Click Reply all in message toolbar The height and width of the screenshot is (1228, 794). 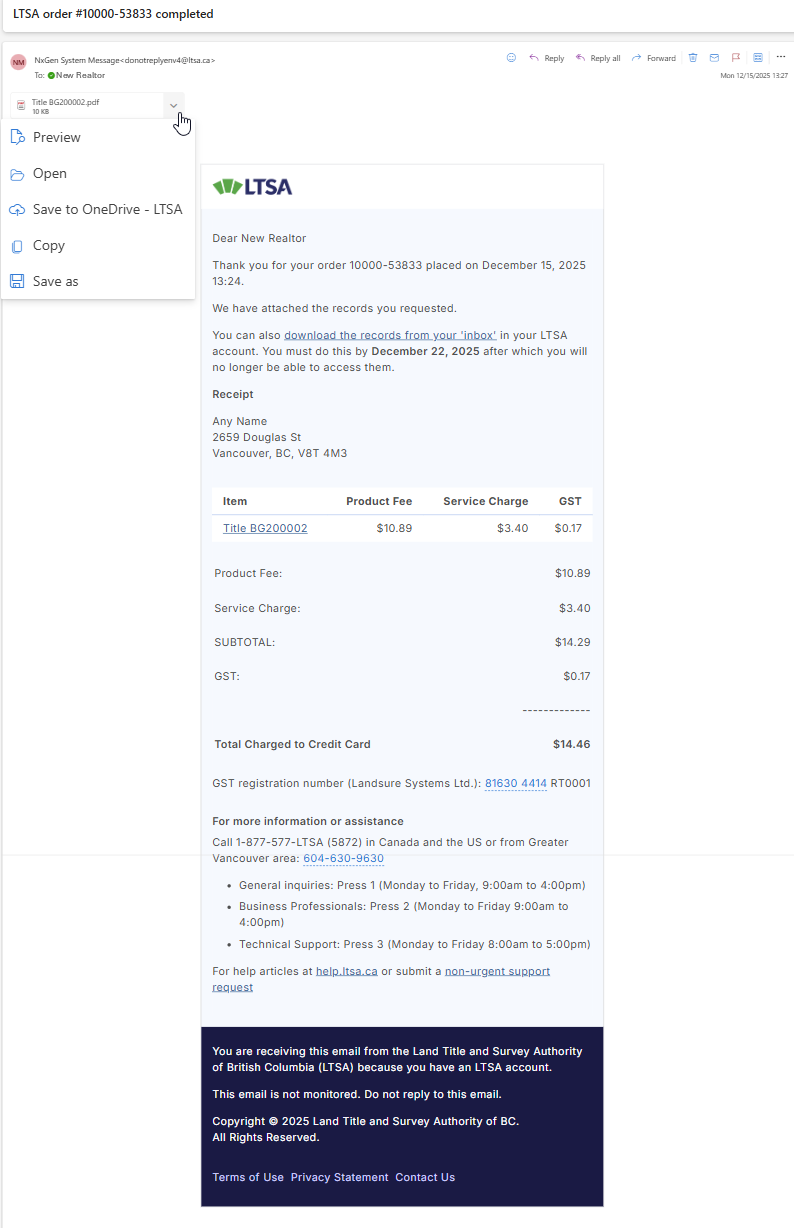tap(598, 58)
